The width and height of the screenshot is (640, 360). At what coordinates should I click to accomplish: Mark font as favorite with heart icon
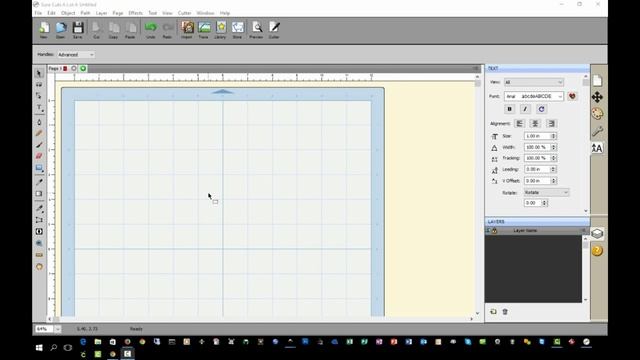coord(572,96)
